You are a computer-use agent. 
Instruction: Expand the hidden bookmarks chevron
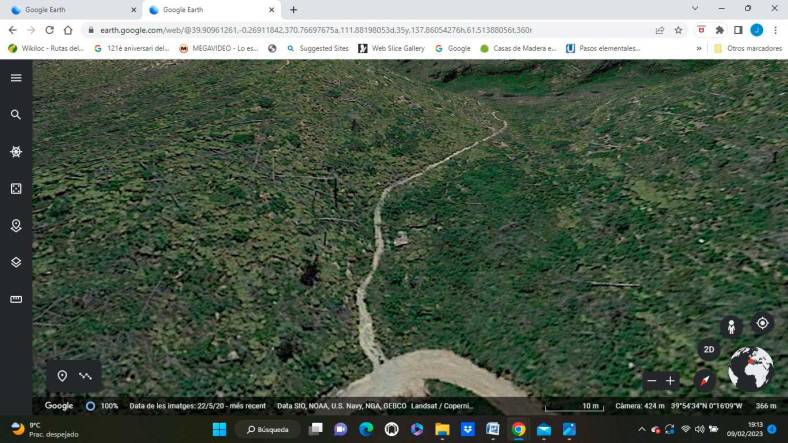click(699, 48)
